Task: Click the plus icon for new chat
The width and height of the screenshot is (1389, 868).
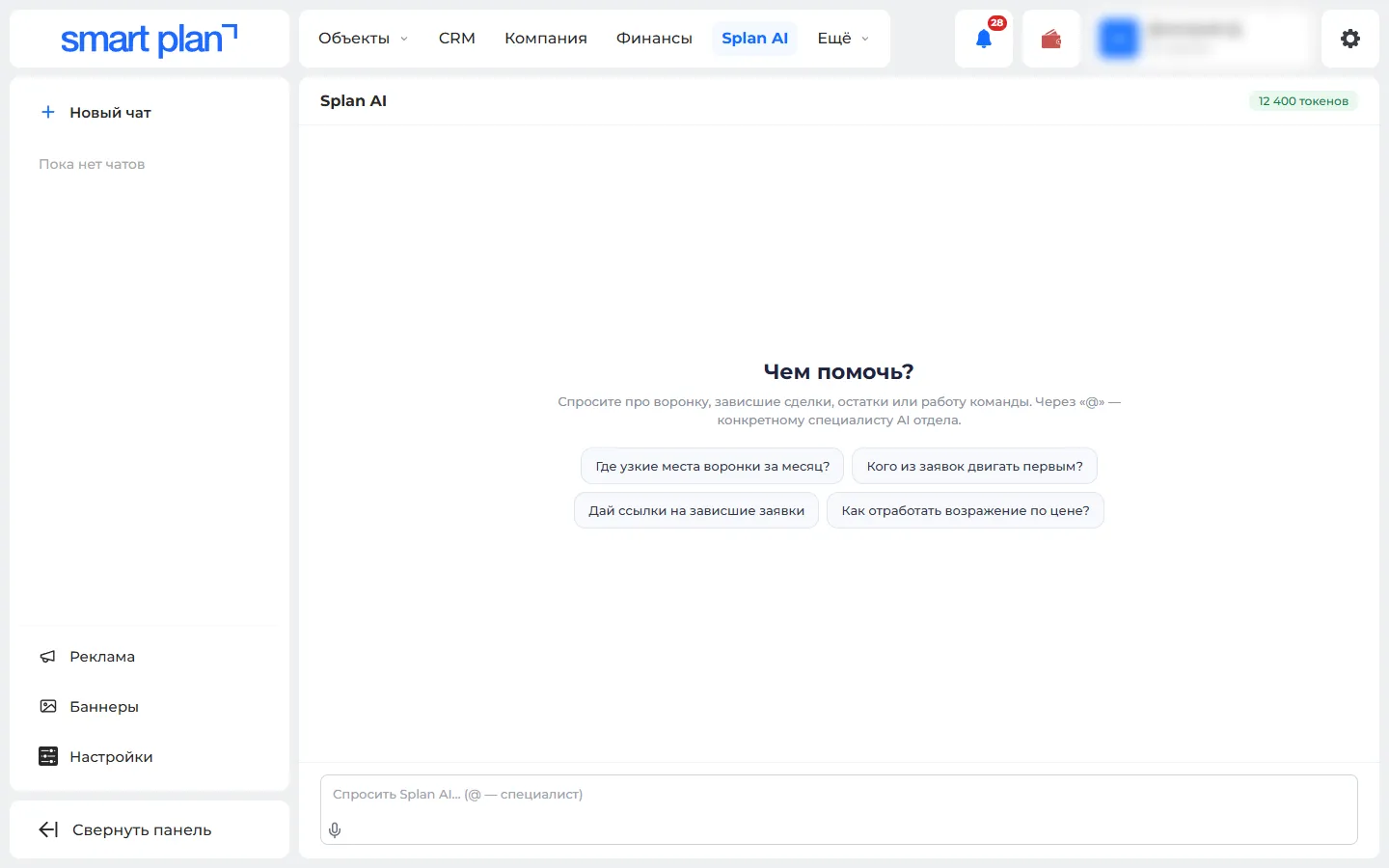Action: pyautogui.click(x=48, y=112)
